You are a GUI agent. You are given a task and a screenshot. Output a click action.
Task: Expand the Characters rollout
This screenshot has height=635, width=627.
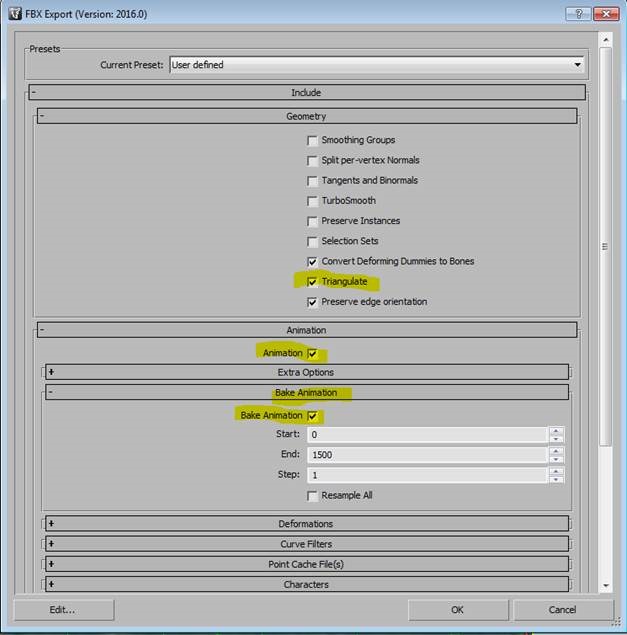coord(307,584)
